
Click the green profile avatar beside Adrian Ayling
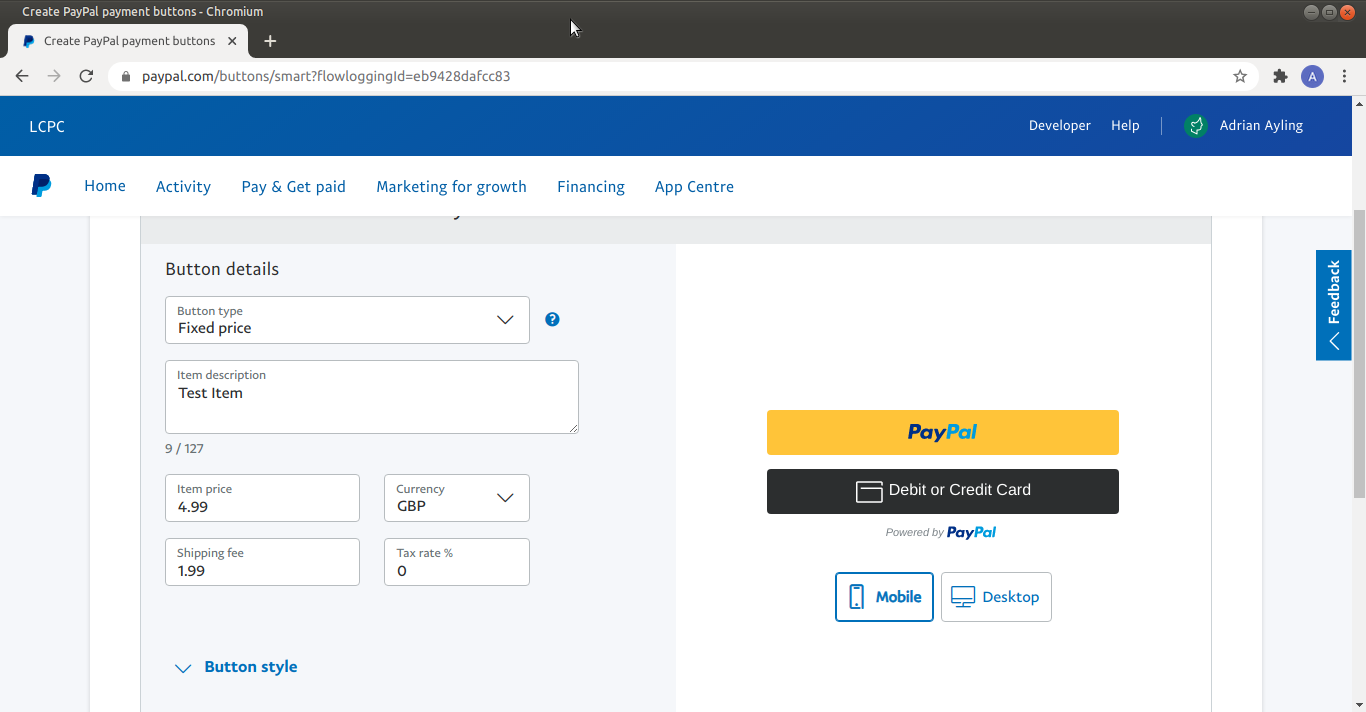point(1195,126)
